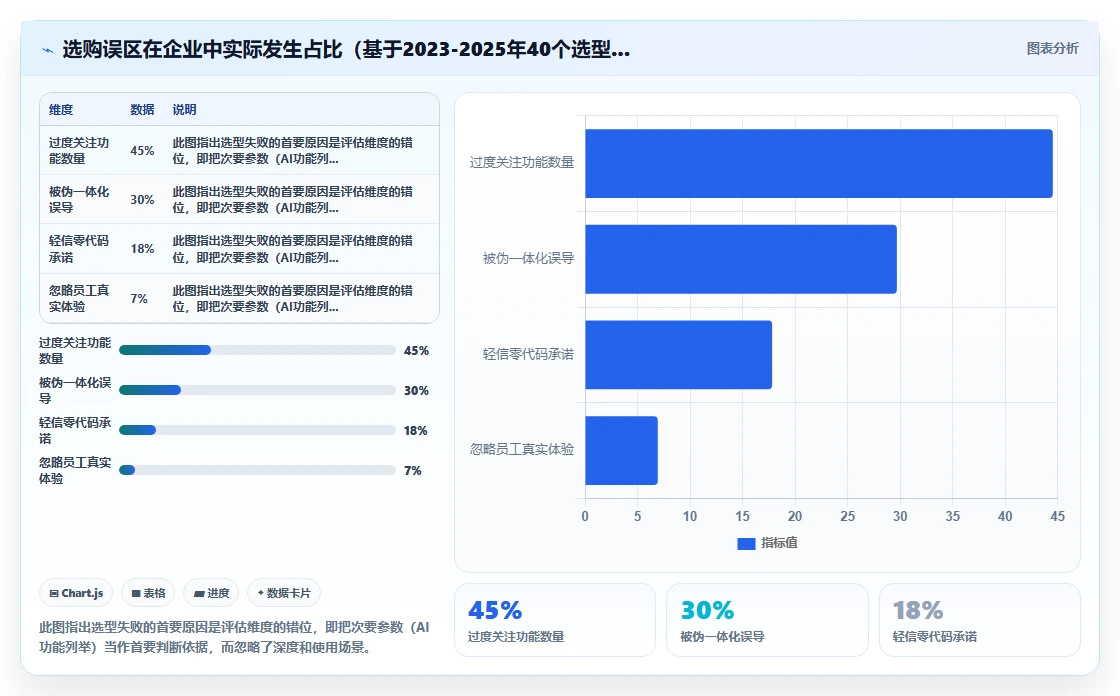Click the 过度关注功能数量 chart bar
The width and height of the screenshot is (1120, 696).
click(x=819, y=164)
